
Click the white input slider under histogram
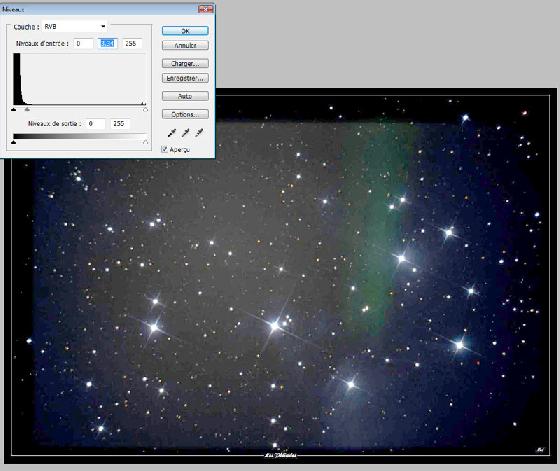[145, 110]
